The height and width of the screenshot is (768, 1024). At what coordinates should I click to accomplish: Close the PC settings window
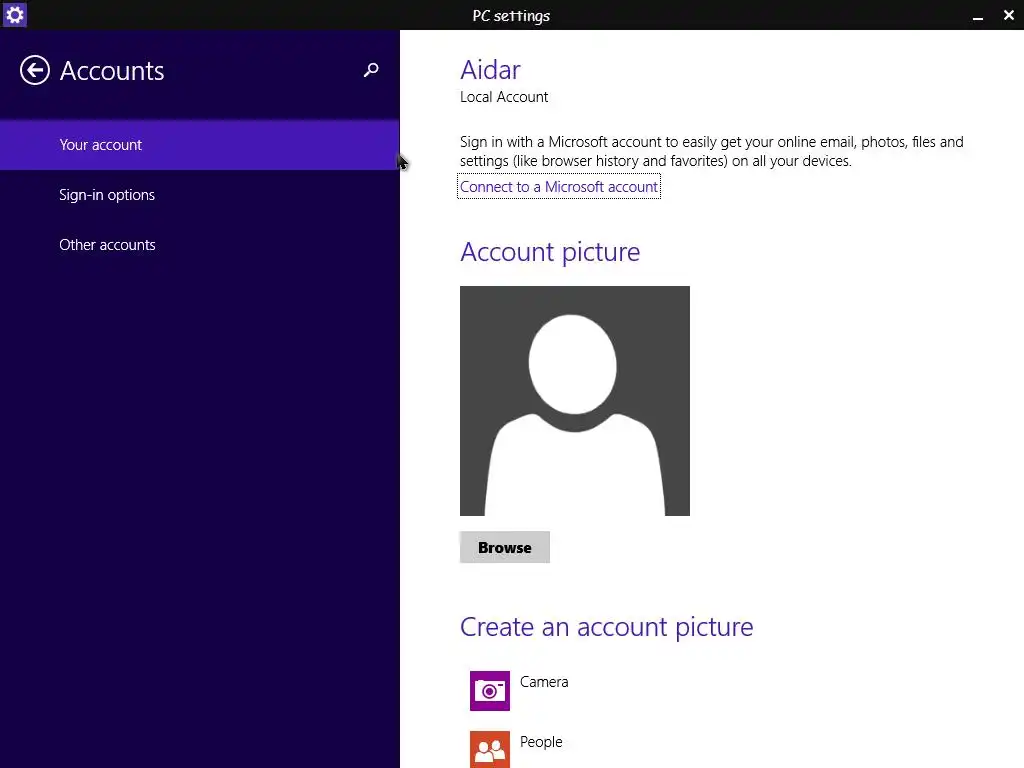[x=1008, y=15]
